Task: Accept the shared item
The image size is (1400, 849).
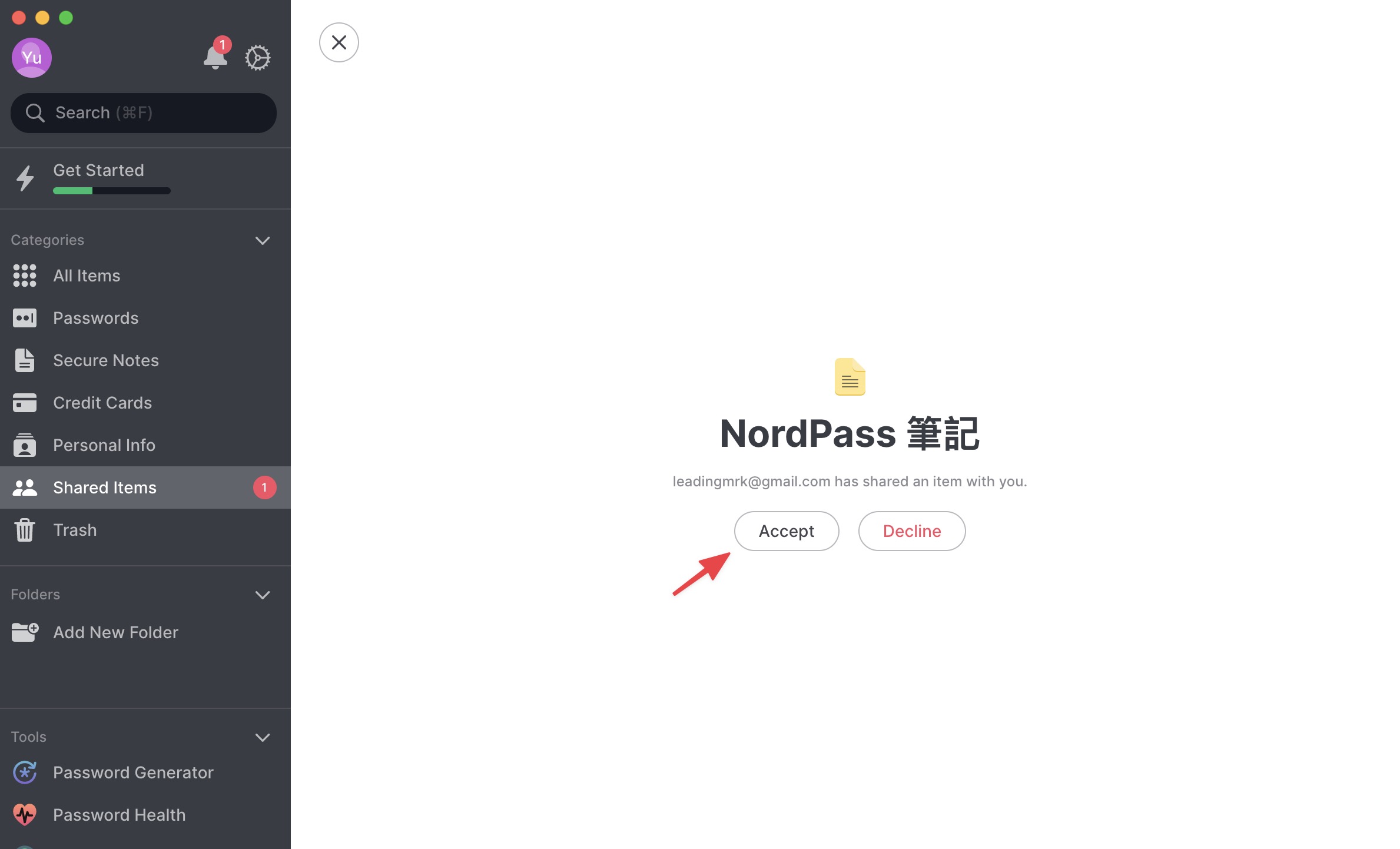Action: tap(787, 531)
